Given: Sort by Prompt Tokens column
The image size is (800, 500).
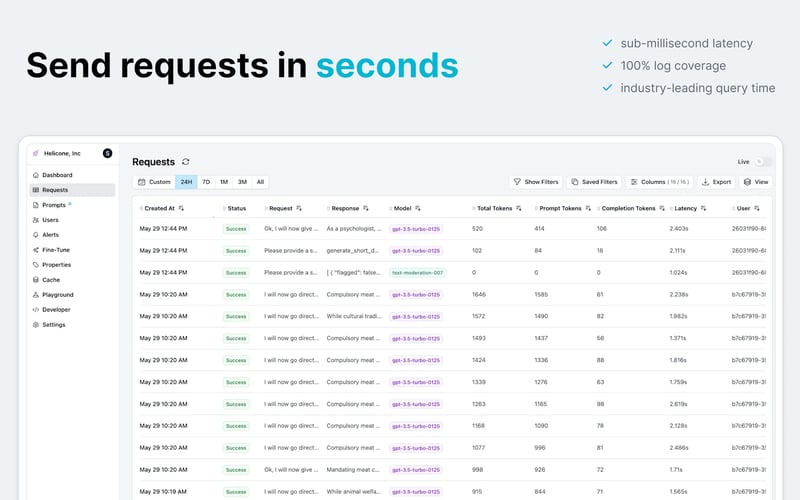Looking at the screenshot, I should point(588,208).
